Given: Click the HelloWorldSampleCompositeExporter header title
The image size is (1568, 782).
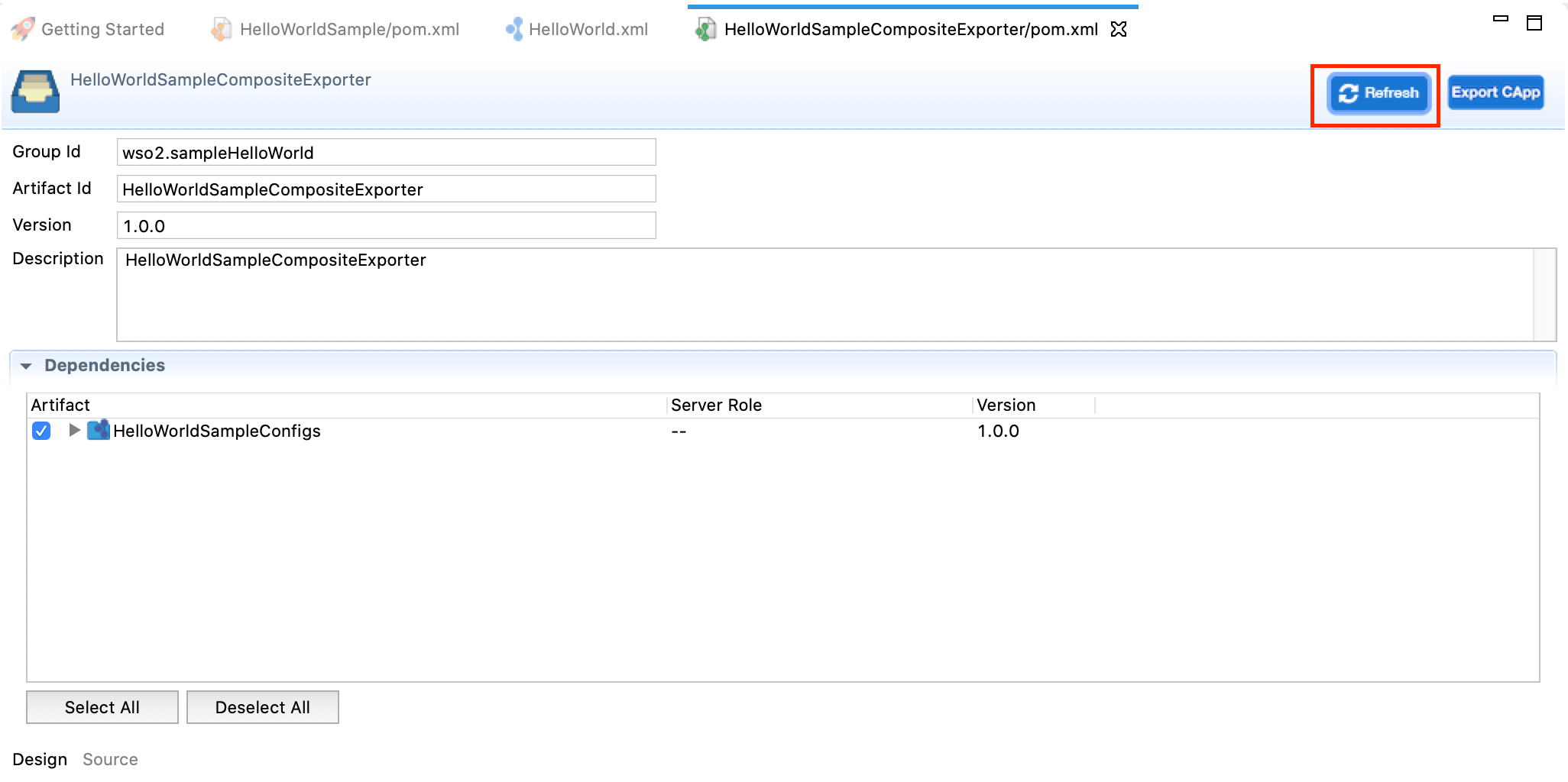Looking at the screenshot, I should click(x=220, y=79).
